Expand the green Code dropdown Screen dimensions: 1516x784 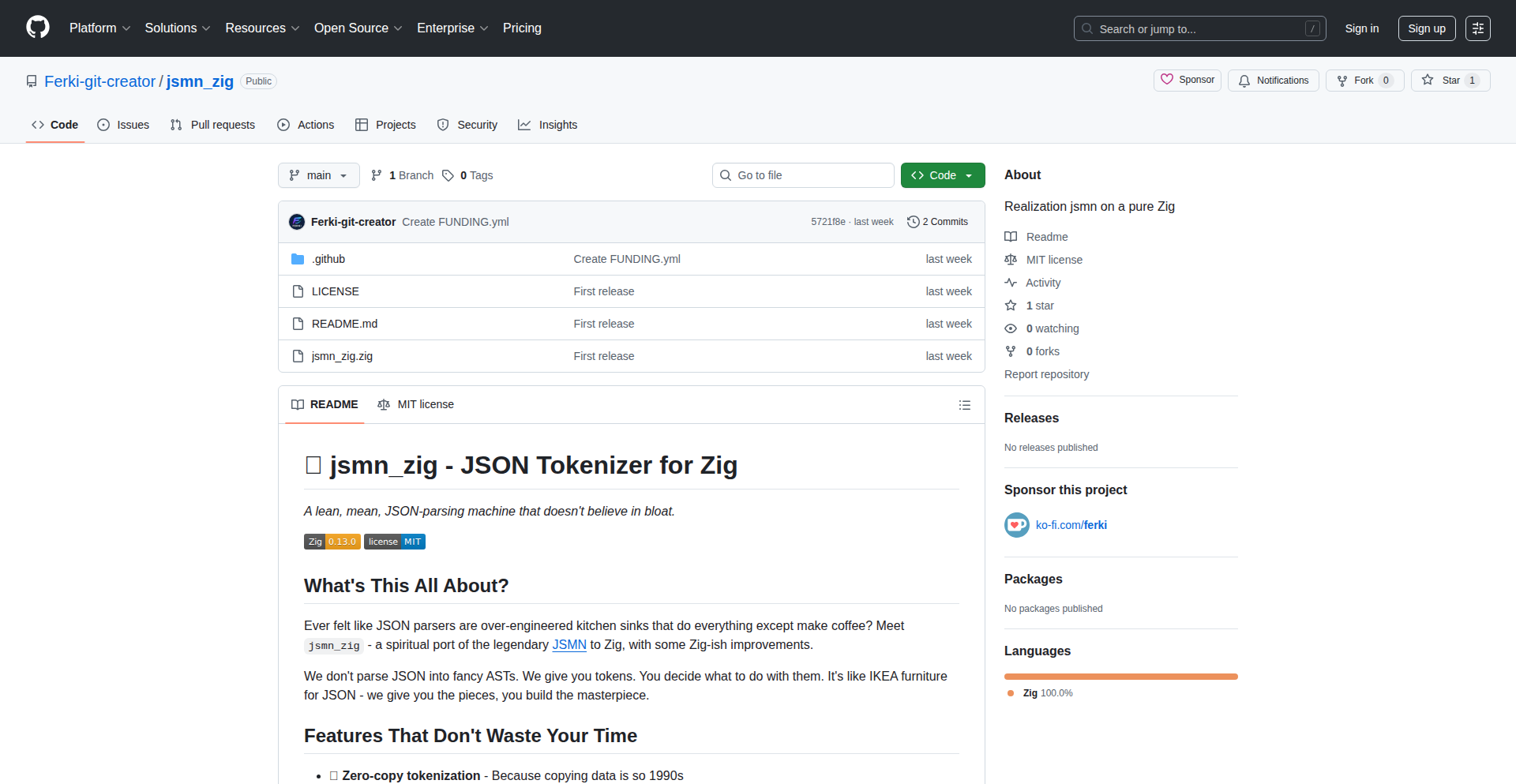pyautogui.click(x=942, y=175)
